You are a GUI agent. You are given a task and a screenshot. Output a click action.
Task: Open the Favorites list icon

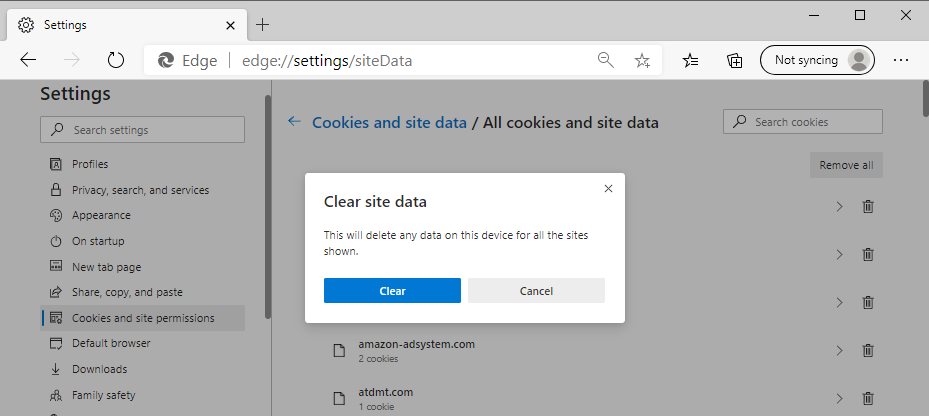tap(690, 60)
